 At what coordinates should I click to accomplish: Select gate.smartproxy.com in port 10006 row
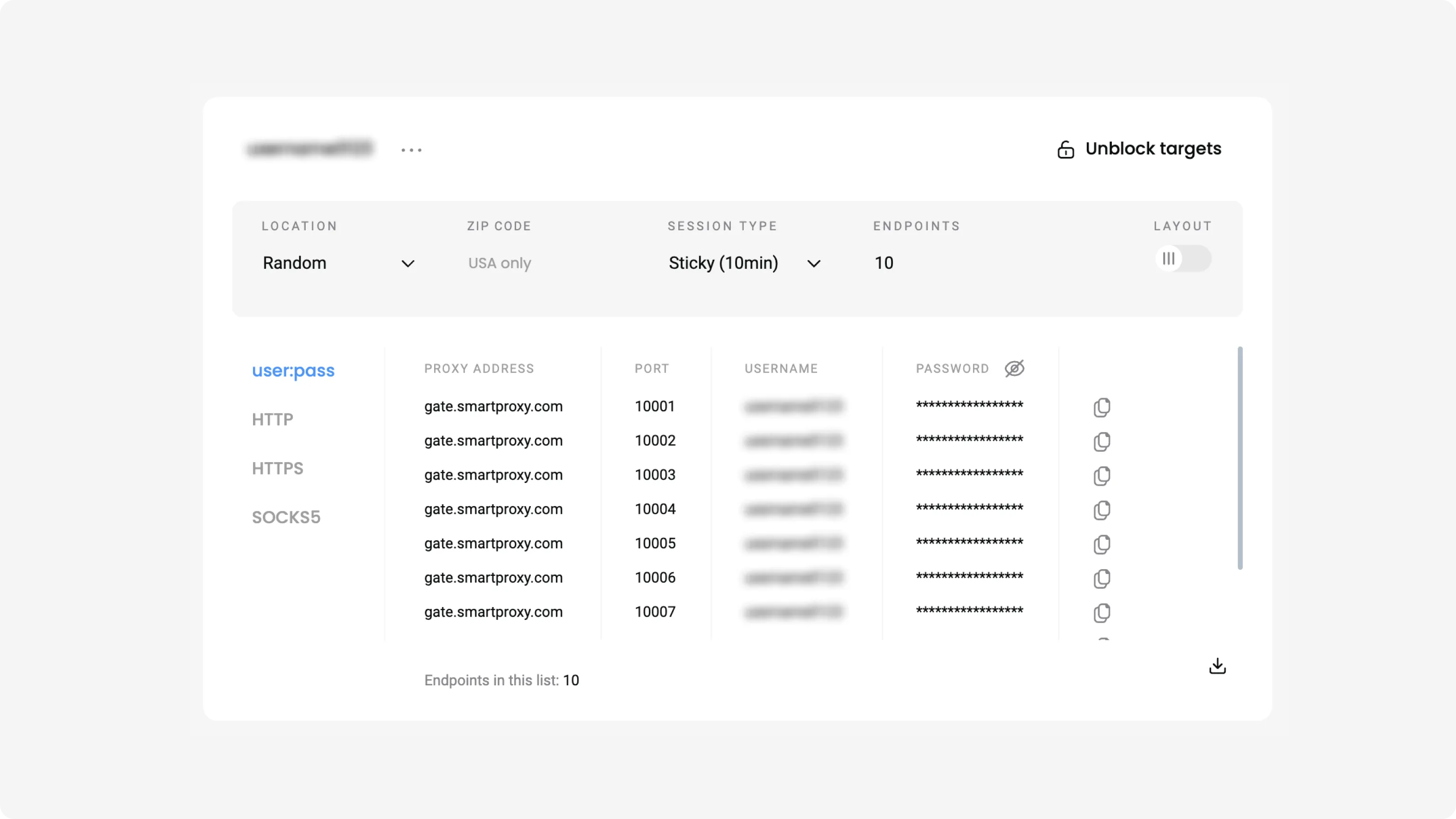click(493, 577)
